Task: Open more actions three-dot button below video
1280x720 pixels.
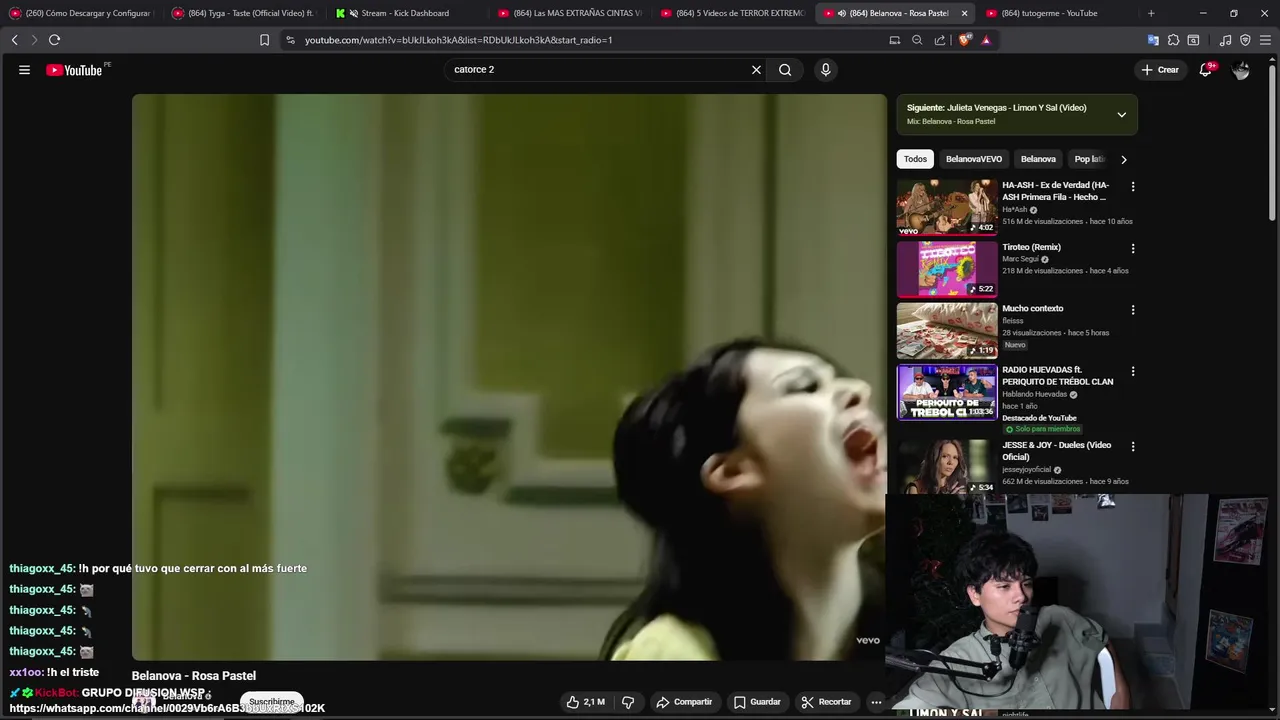Action: click(x=876, y=702)
